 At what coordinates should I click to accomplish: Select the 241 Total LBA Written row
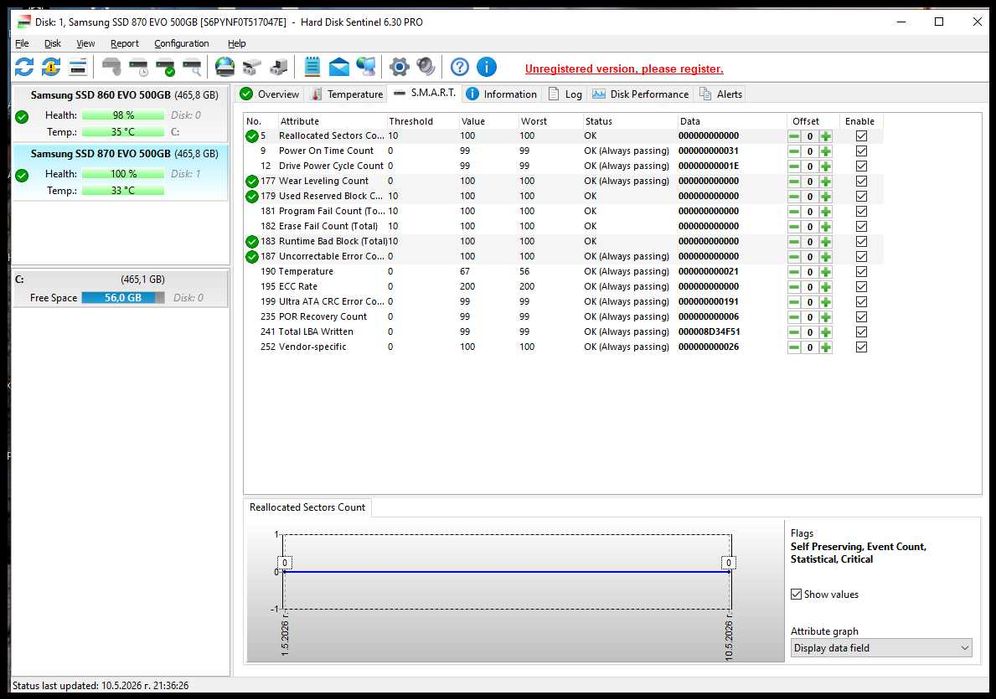tap(563, 332)
